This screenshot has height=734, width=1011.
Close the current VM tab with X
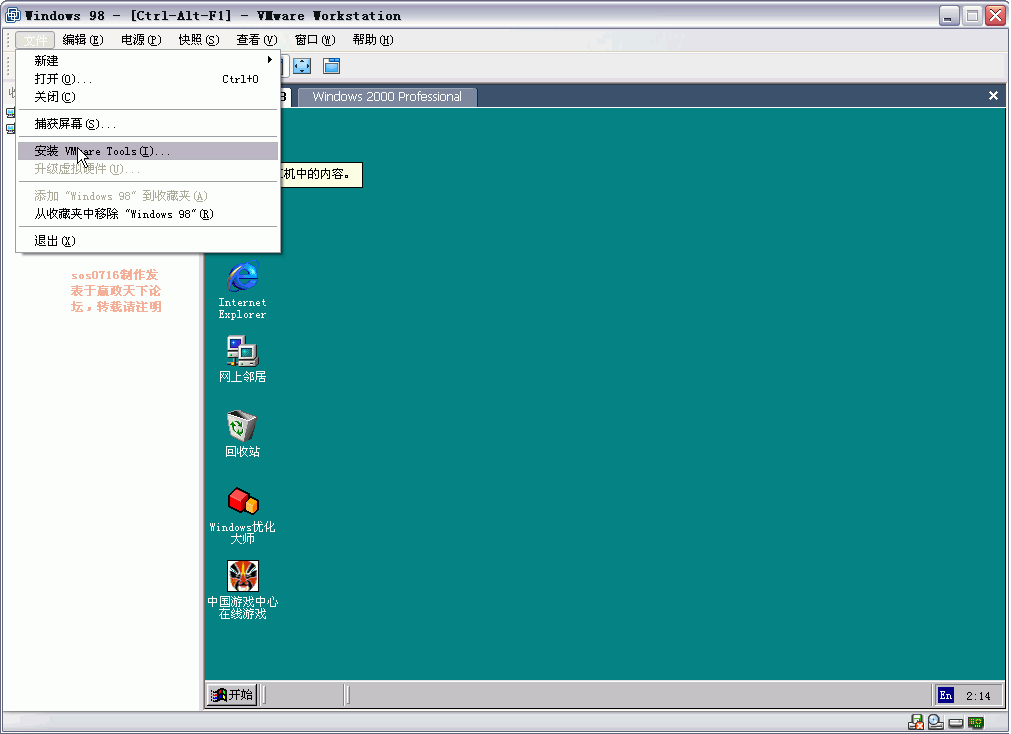[x=993, y=95]
